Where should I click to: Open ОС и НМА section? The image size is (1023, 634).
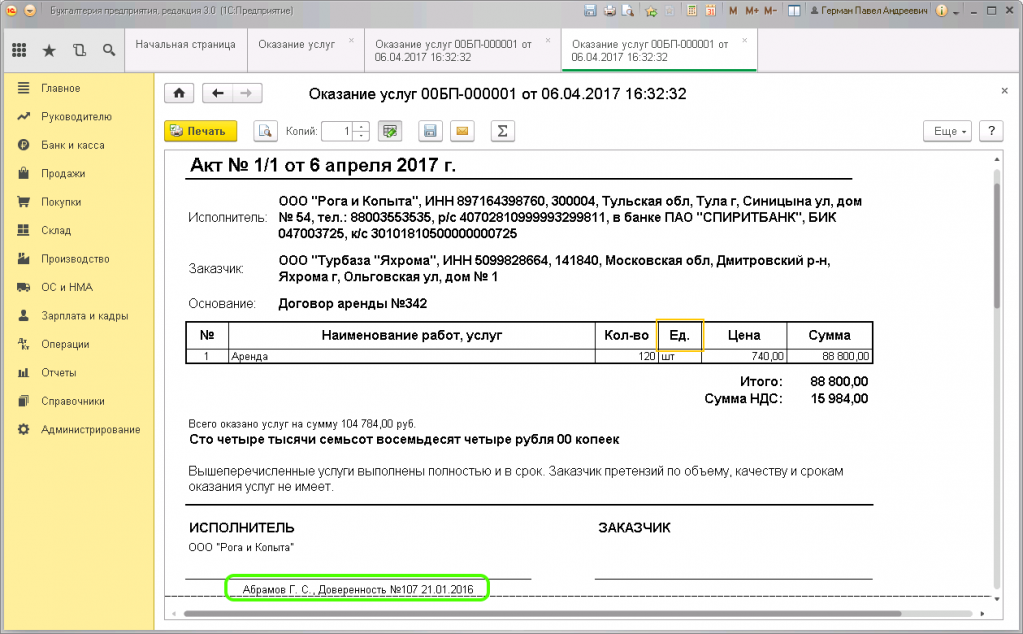coord(67,287)
